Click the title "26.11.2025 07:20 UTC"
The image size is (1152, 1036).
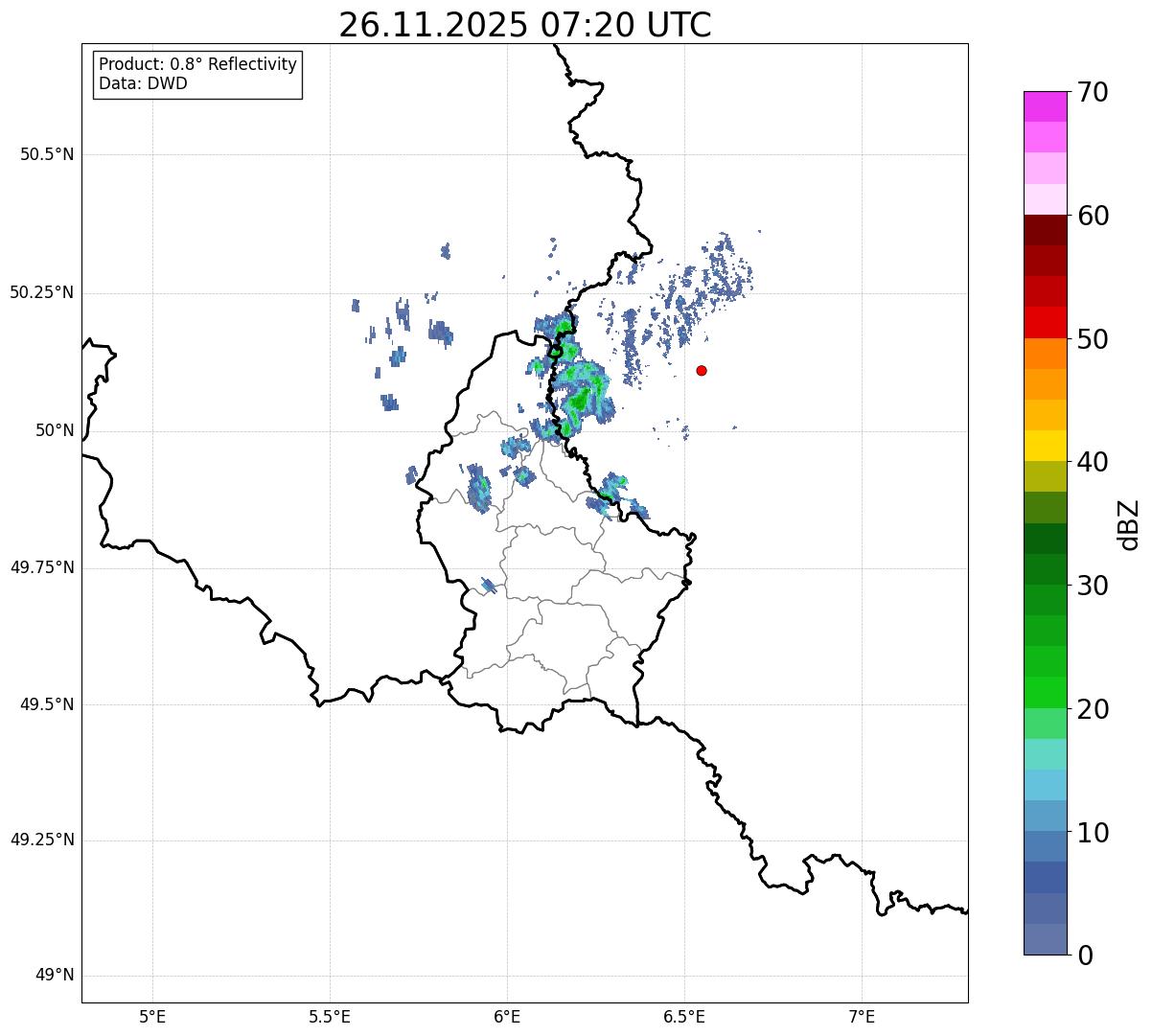525,24
